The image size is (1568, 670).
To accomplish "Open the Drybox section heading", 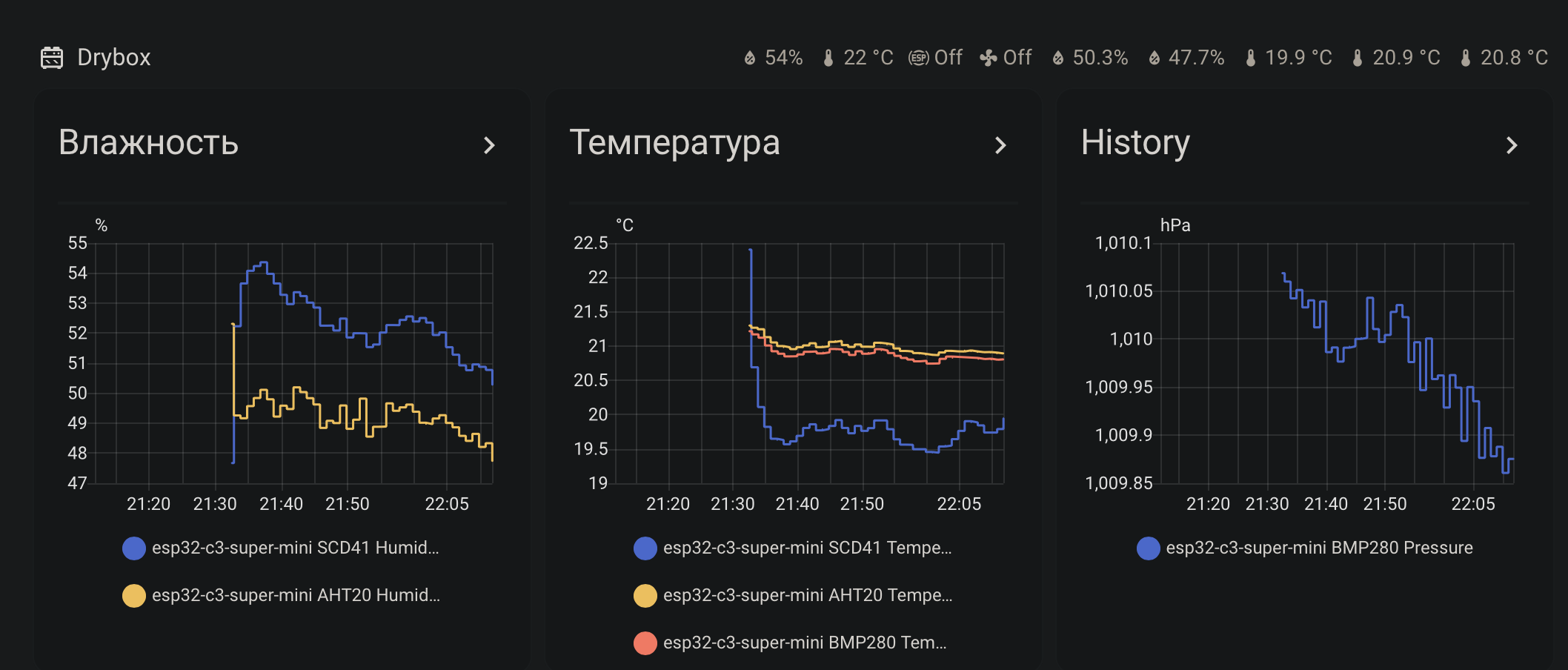I will click(x=113, y=57).
